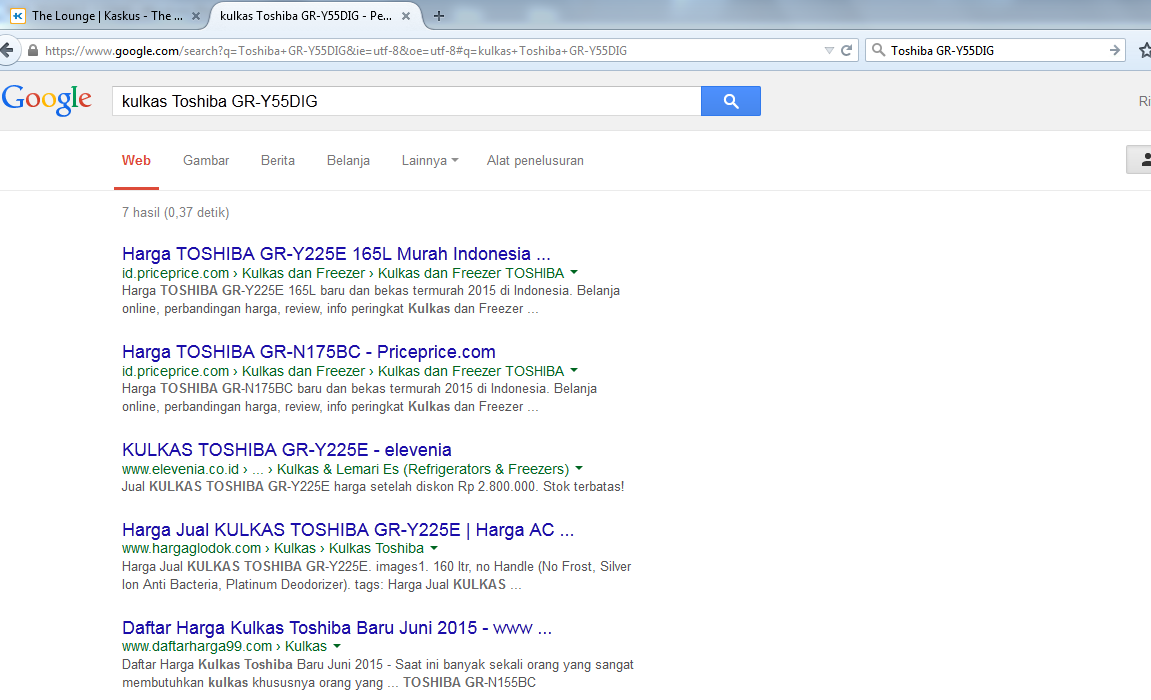
Task: Expand dropdown arrow beside hargaglodok.com URL
Action: click(x=434, y=548)
